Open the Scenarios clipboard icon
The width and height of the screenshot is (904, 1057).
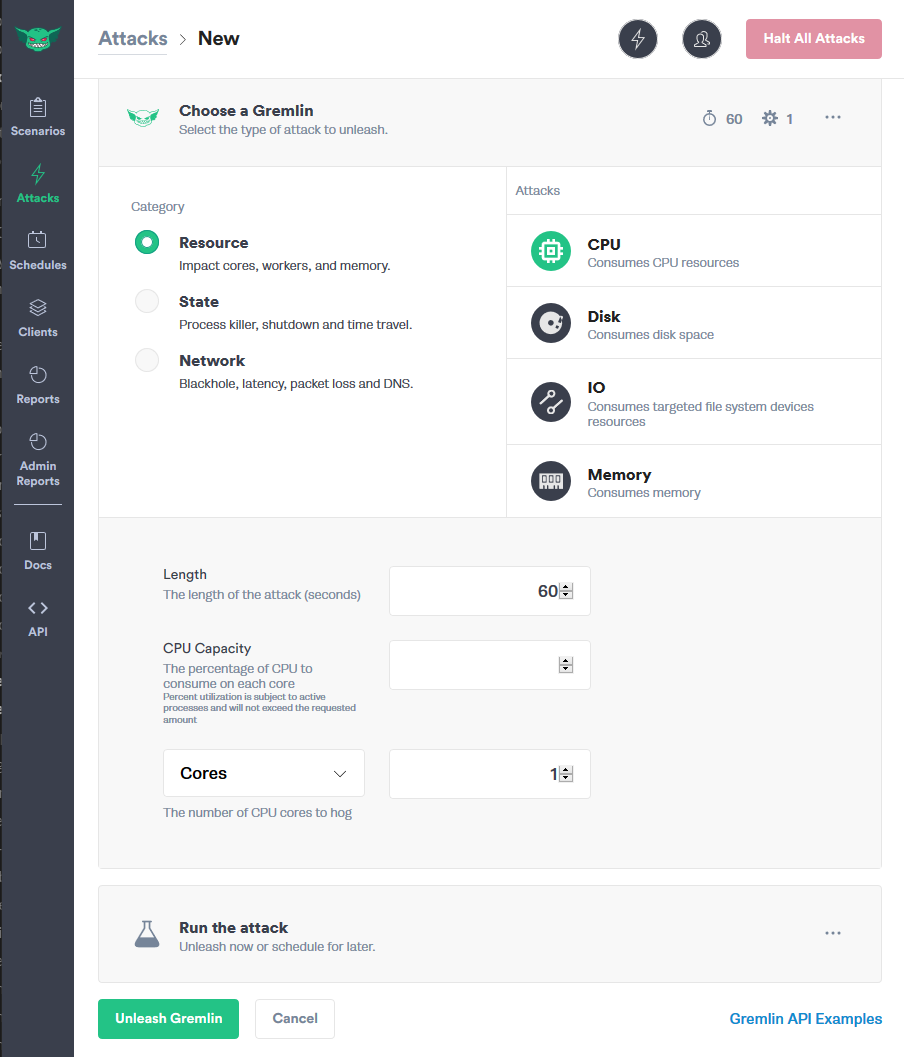38,107
